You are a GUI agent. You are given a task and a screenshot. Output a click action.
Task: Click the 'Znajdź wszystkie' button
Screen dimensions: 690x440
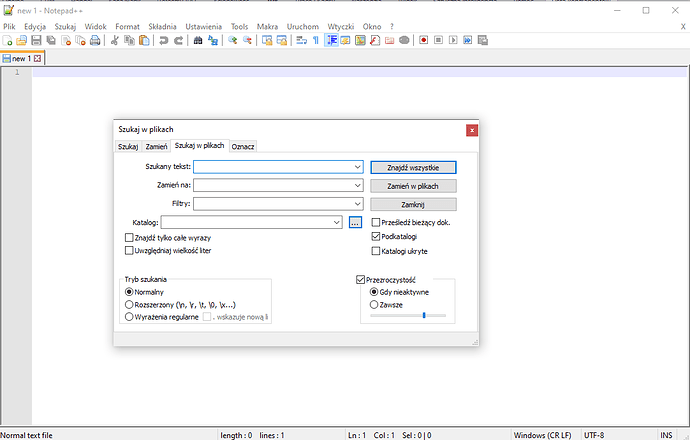tap(413, 167)
